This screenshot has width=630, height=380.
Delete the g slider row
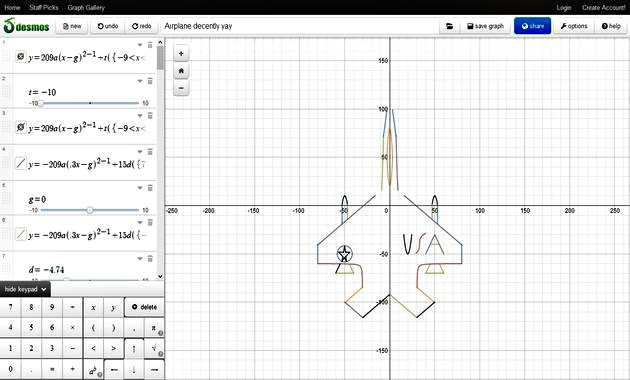[150, 188]
